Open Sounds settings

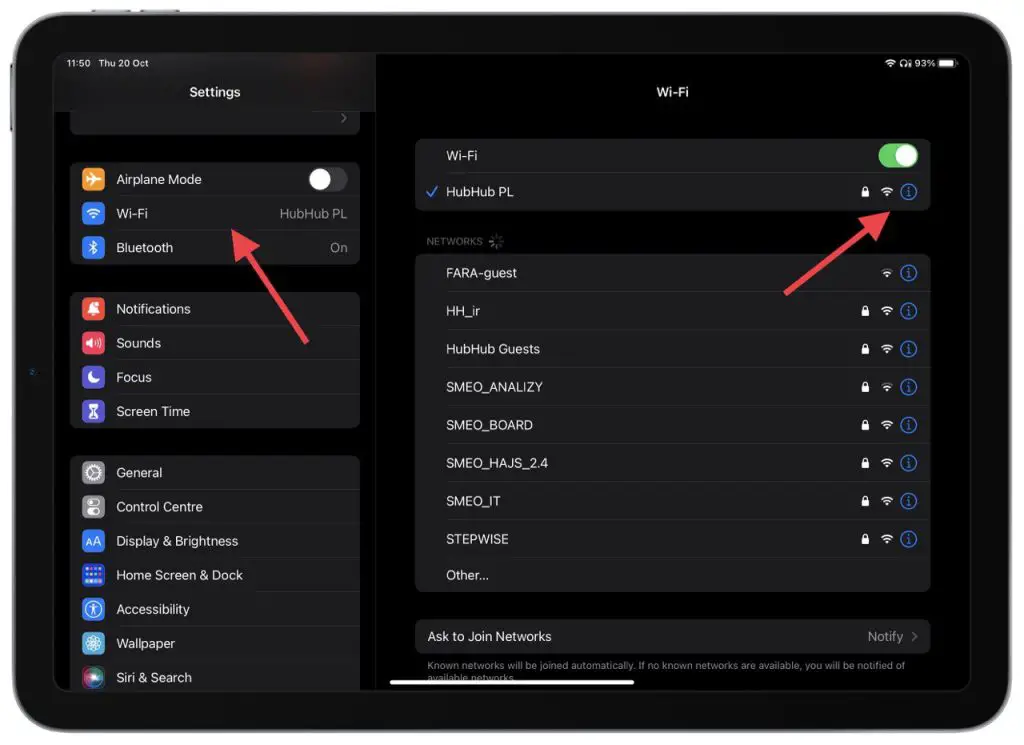coord(215,343)
